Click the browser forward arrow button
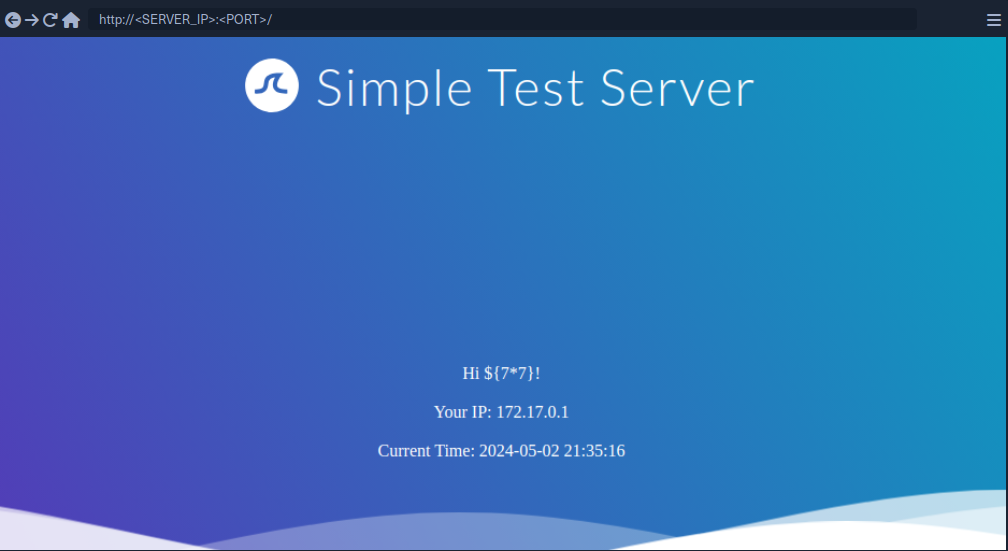Screen dimensions: 1008x551 32,20
